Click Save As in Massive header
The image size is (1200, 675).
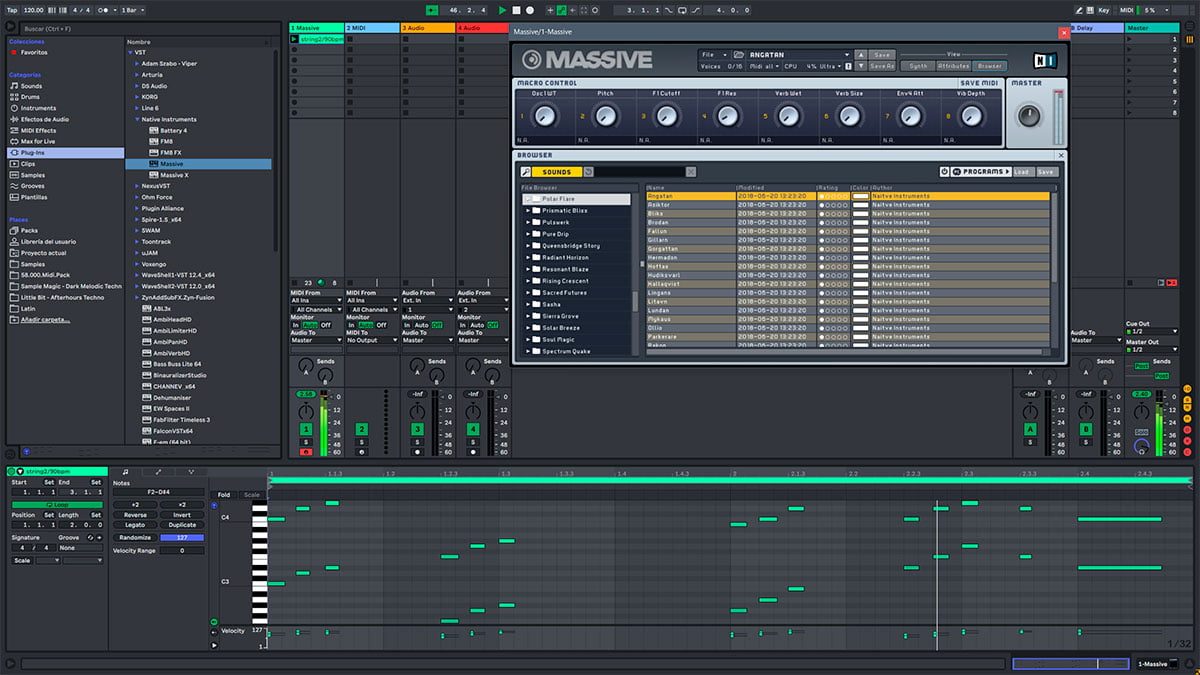(x=881, y=66)
